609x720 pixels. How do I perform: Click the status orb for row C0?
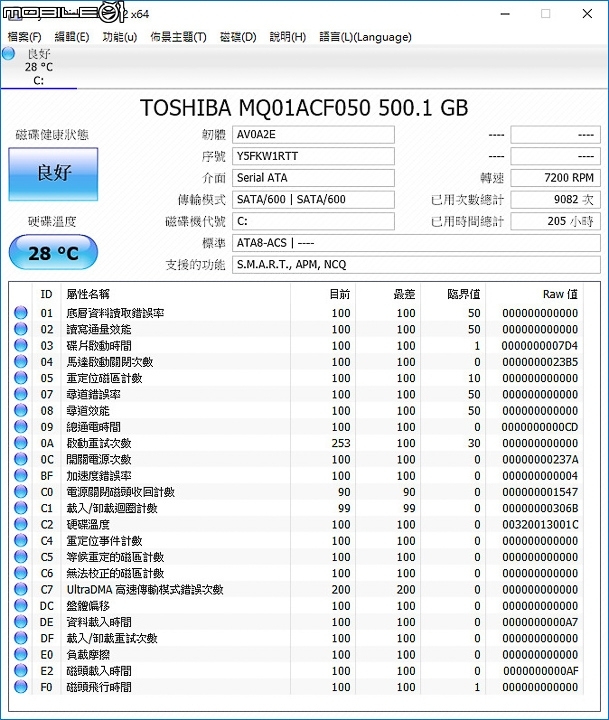(x=21, y=492)
